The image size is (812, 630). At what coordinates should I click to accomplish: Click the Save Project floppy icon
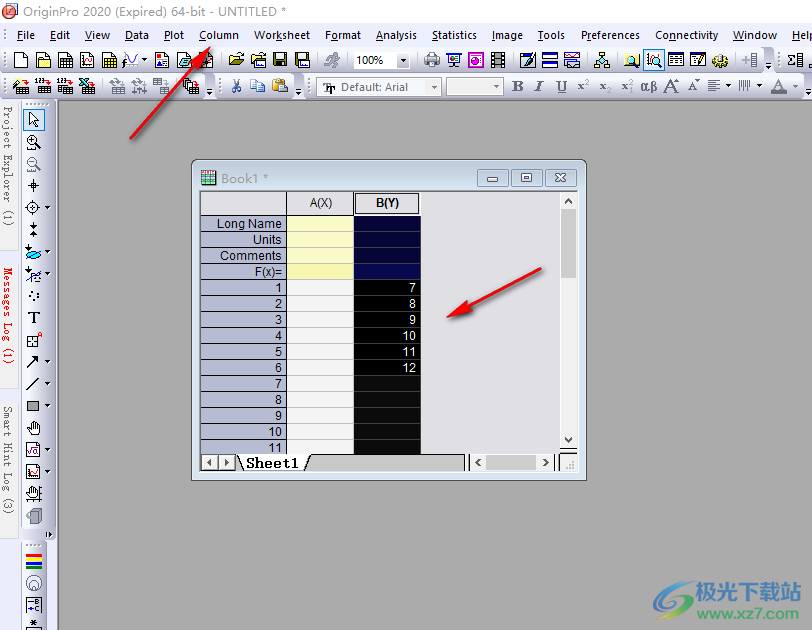[280, 60]
